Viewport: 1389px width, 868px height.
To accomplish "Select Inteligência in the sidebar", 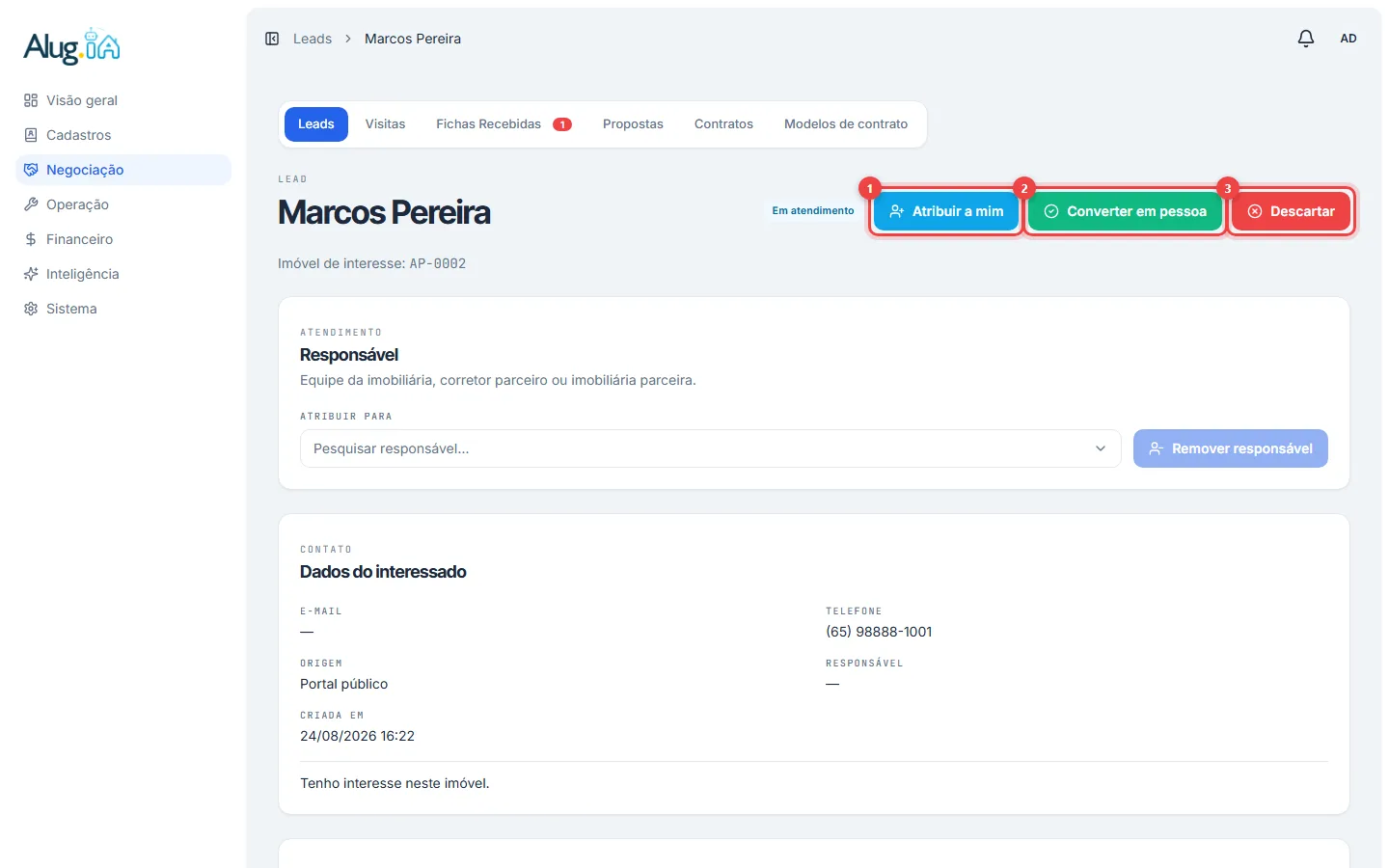I will [123, 274].
